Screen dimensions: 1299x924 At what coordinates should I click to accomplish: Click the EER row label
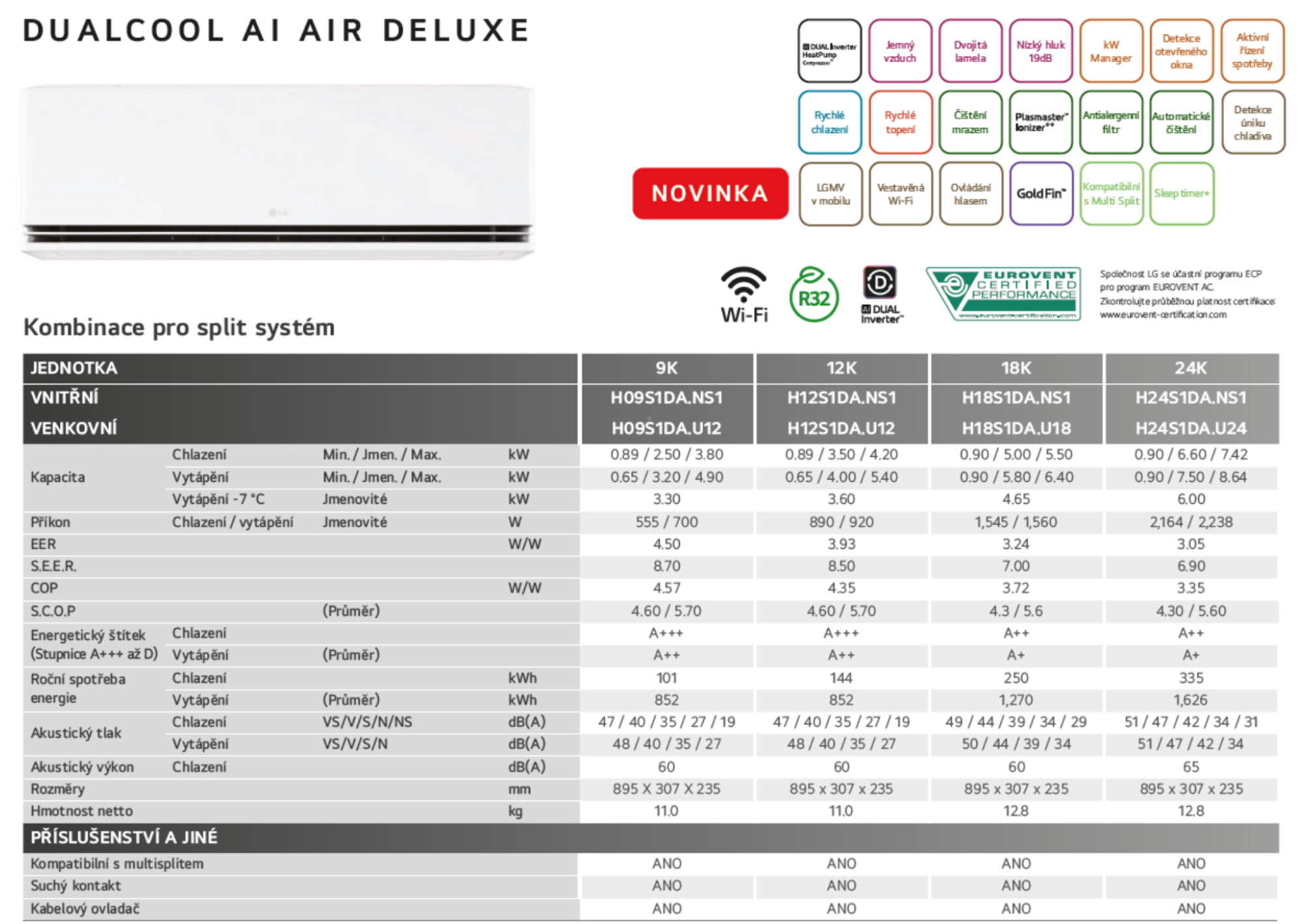(x=43, y=544)
